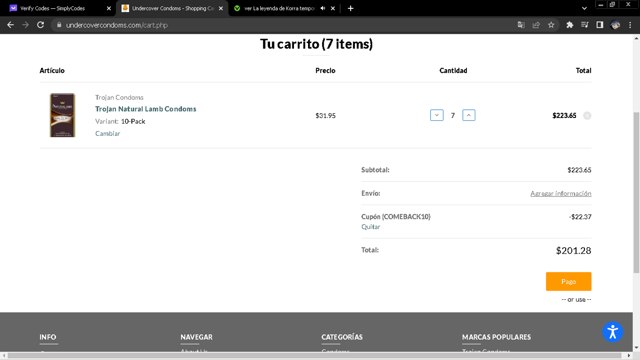This screenshot has height=360, width=640.
Task: Click the horizontal page scrollbar
Action: click(x=314, y=356)
